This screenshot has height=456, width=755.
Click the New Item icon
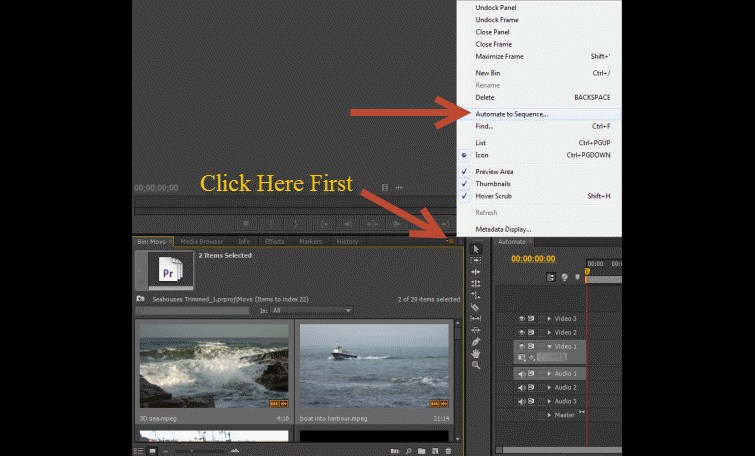click(435, 451)
